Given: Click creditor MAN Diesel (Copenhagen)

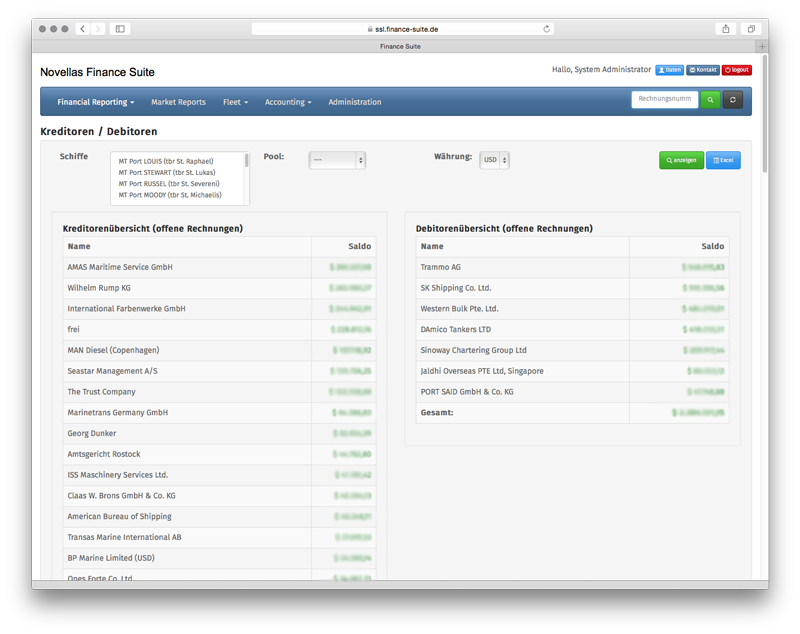Looking at the screenshot, I should point(113,350).
